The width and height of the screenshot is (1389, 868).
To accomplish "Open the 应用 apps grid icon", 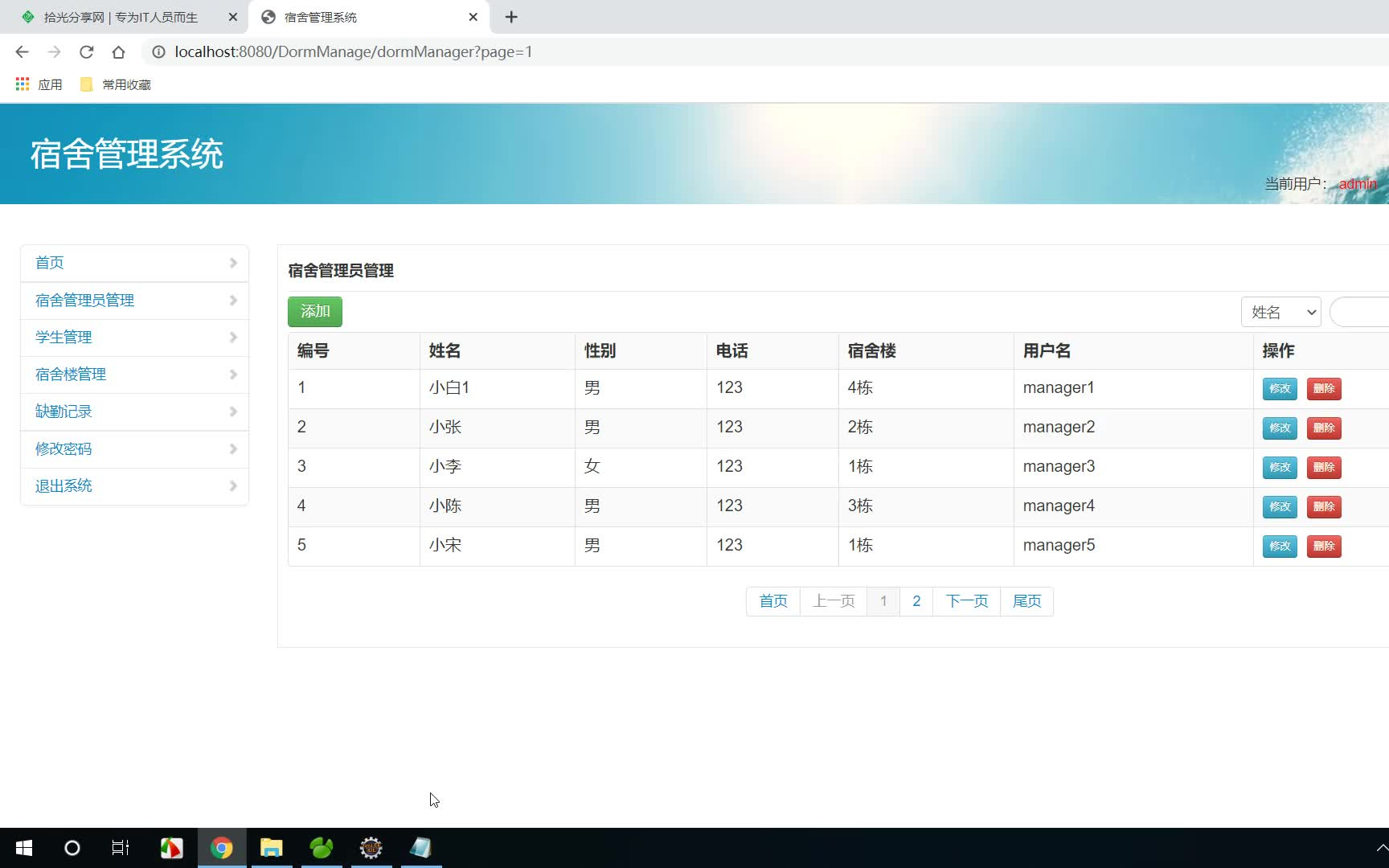I will pyautogui.click(x=22, y=84).
